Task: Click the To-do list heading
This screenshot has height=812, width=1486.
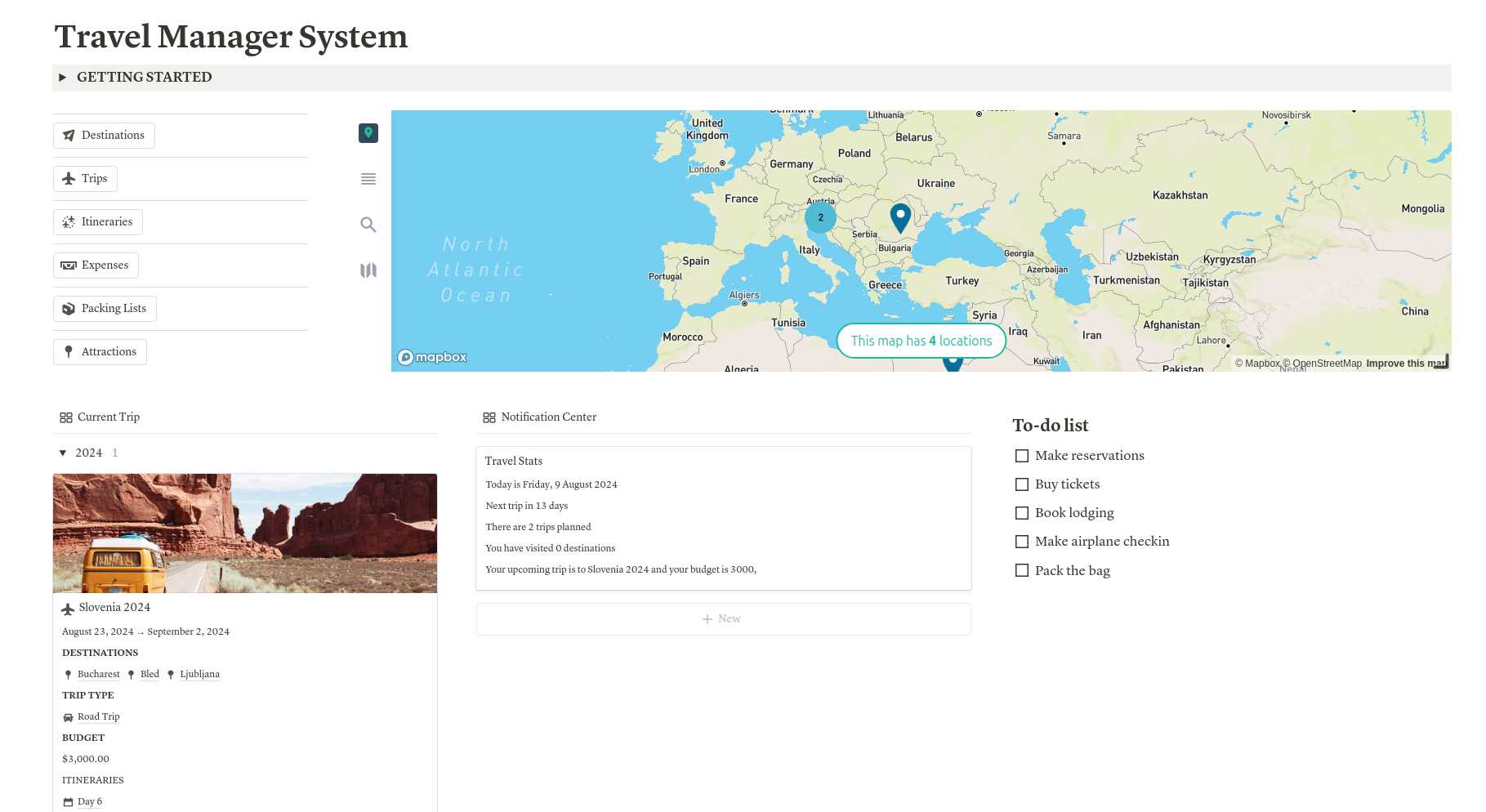Action: 1051,426
